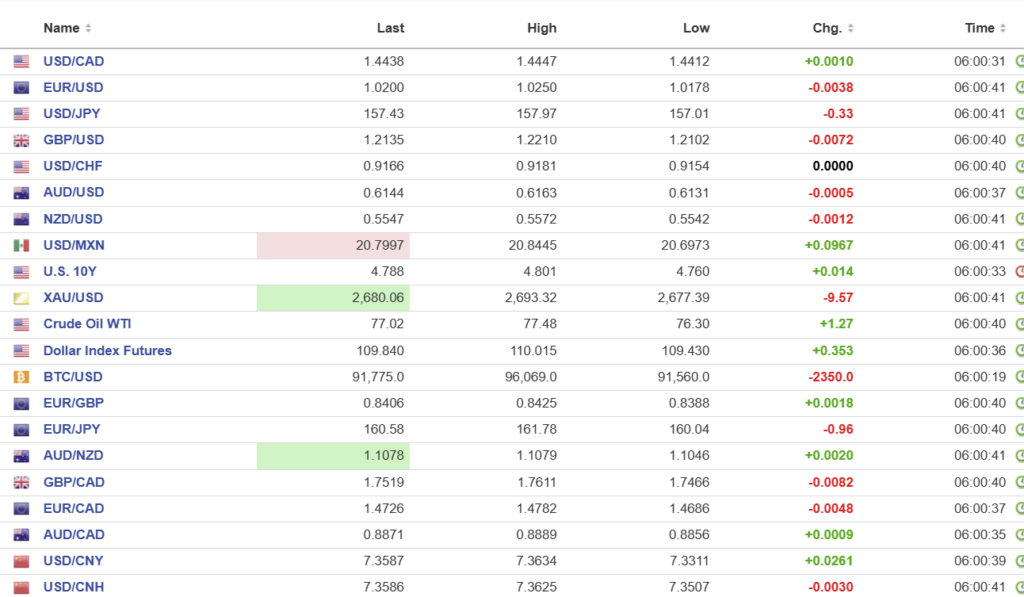Click the gold bar icon beside XAU/USD

(x=21, y=298)
